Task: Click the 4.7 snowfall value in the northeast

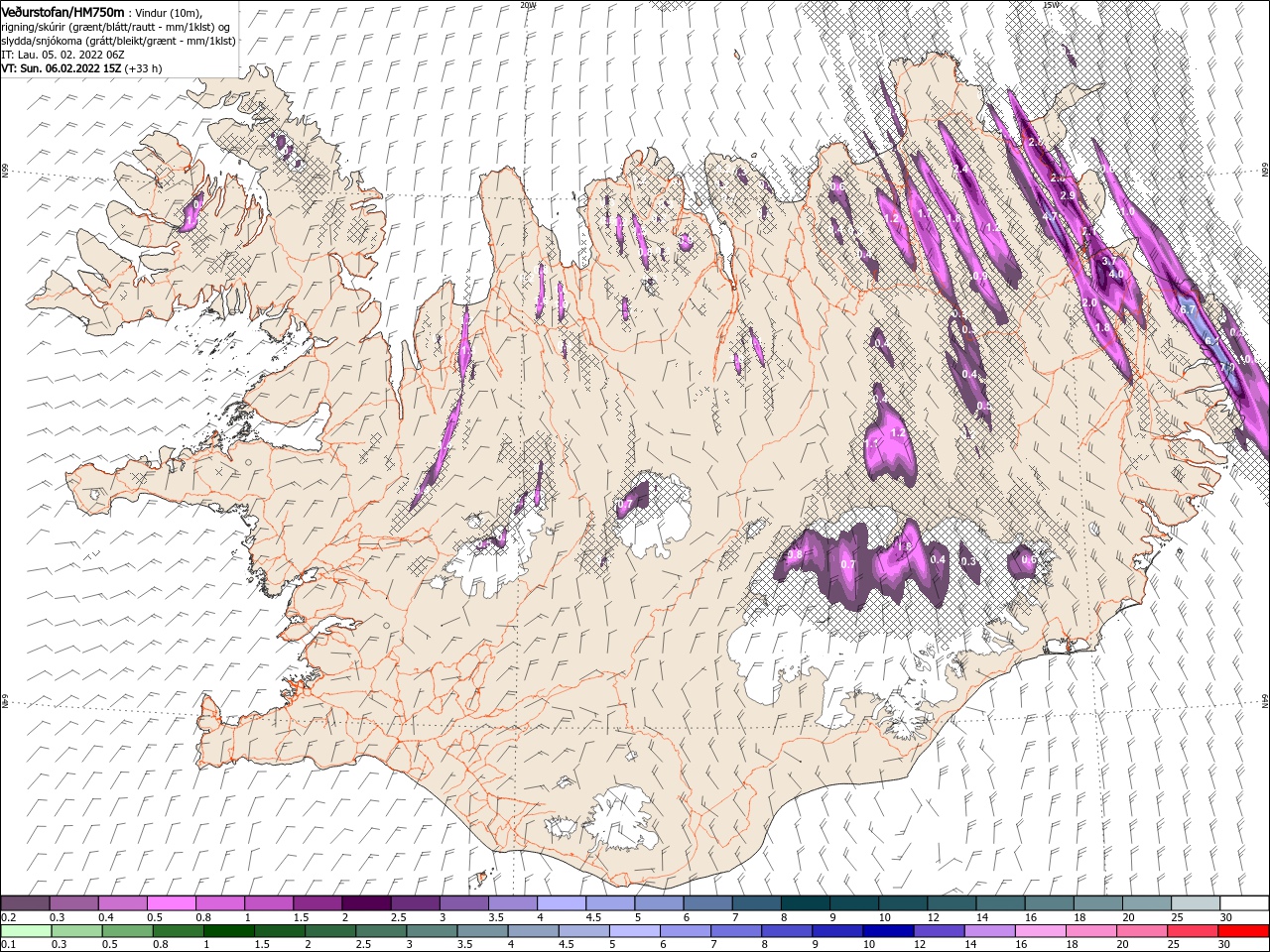Action: (x=1050, y=215)
